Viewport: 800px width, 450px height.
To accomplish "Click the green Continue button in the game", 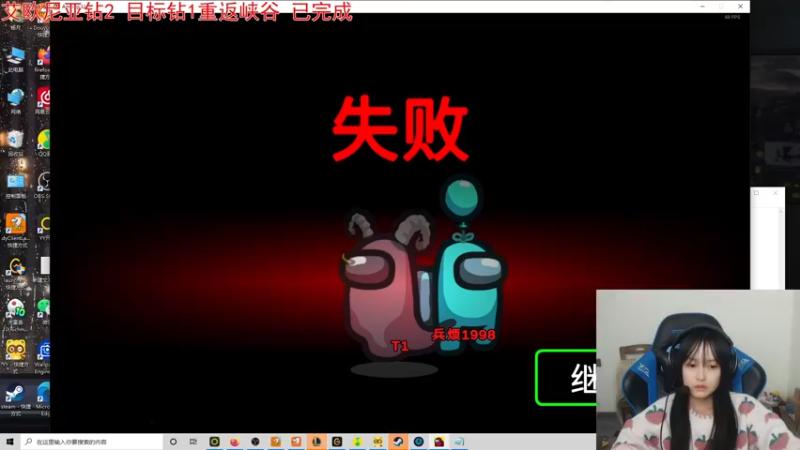I will 566,378.
